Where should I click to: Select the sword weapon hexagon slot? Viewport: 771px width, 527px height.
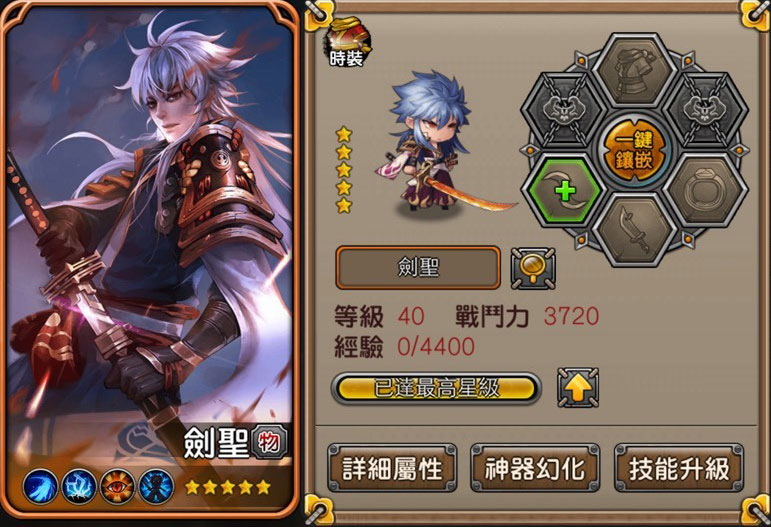(x=633, y=229)
